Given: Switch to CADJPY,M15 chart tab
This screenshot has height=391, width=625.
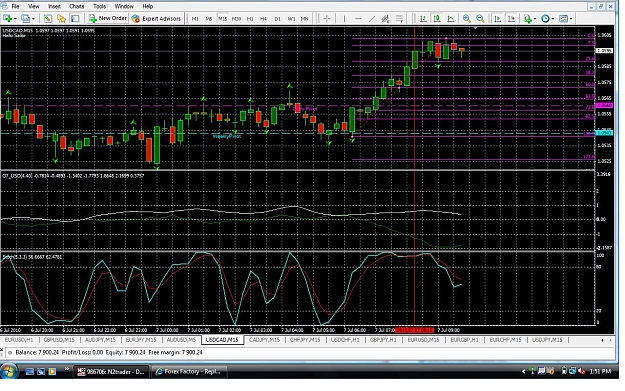Looking at the screenshot, I should point(264,340).
